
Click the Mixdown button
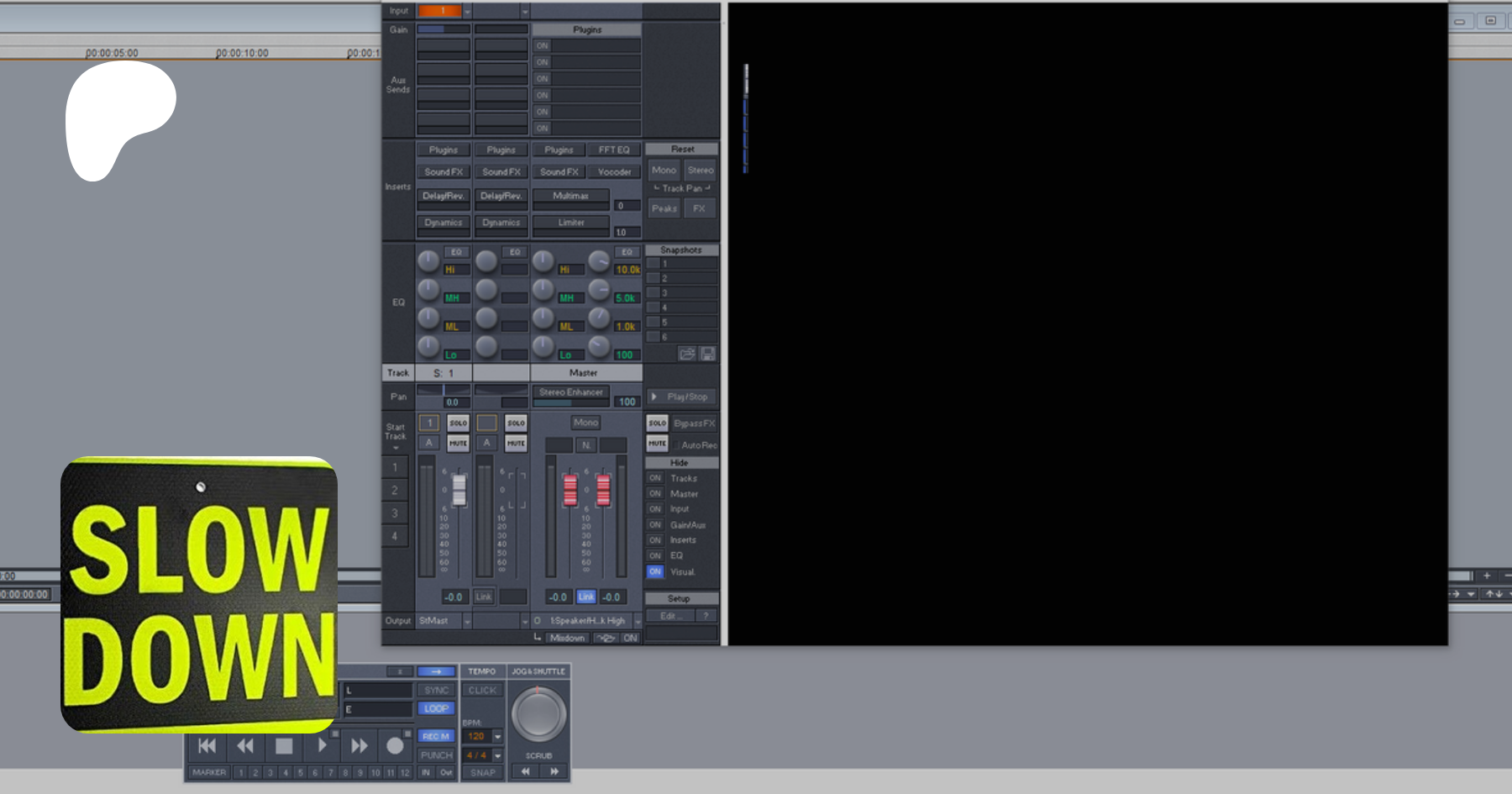567,638
